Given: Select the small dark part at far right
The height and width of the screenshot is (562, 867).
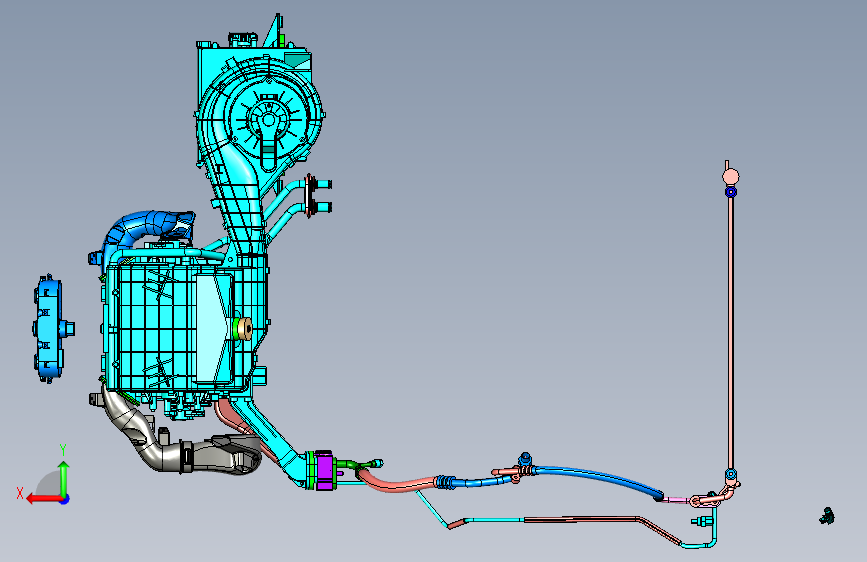Looking at the screenshot, I should click(x=827, y=516).
